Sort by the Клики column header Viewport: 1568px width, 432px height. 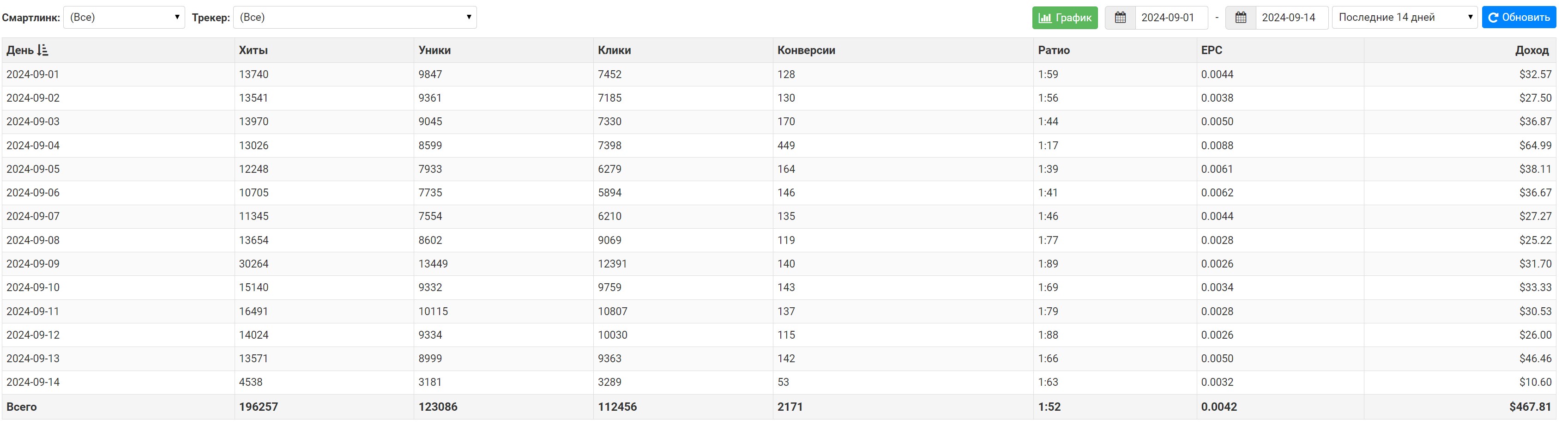point(614,50)
